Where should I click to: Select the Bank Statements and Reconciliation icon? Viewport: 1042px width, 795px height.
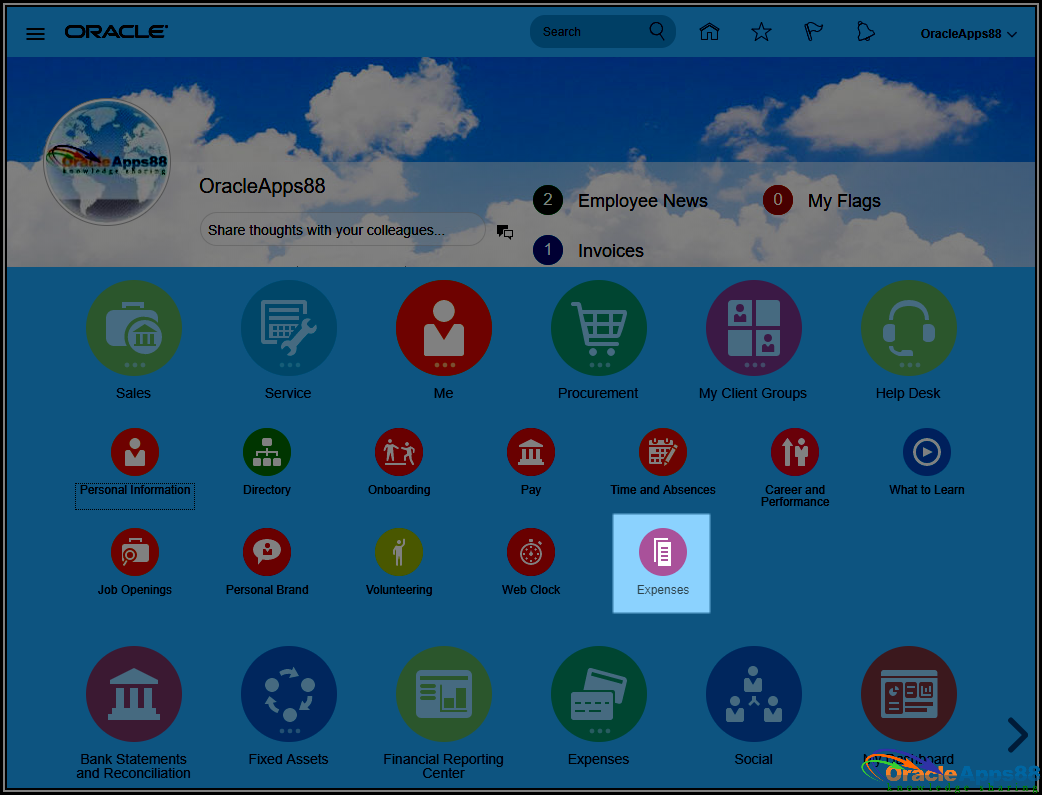coord(134,693)
